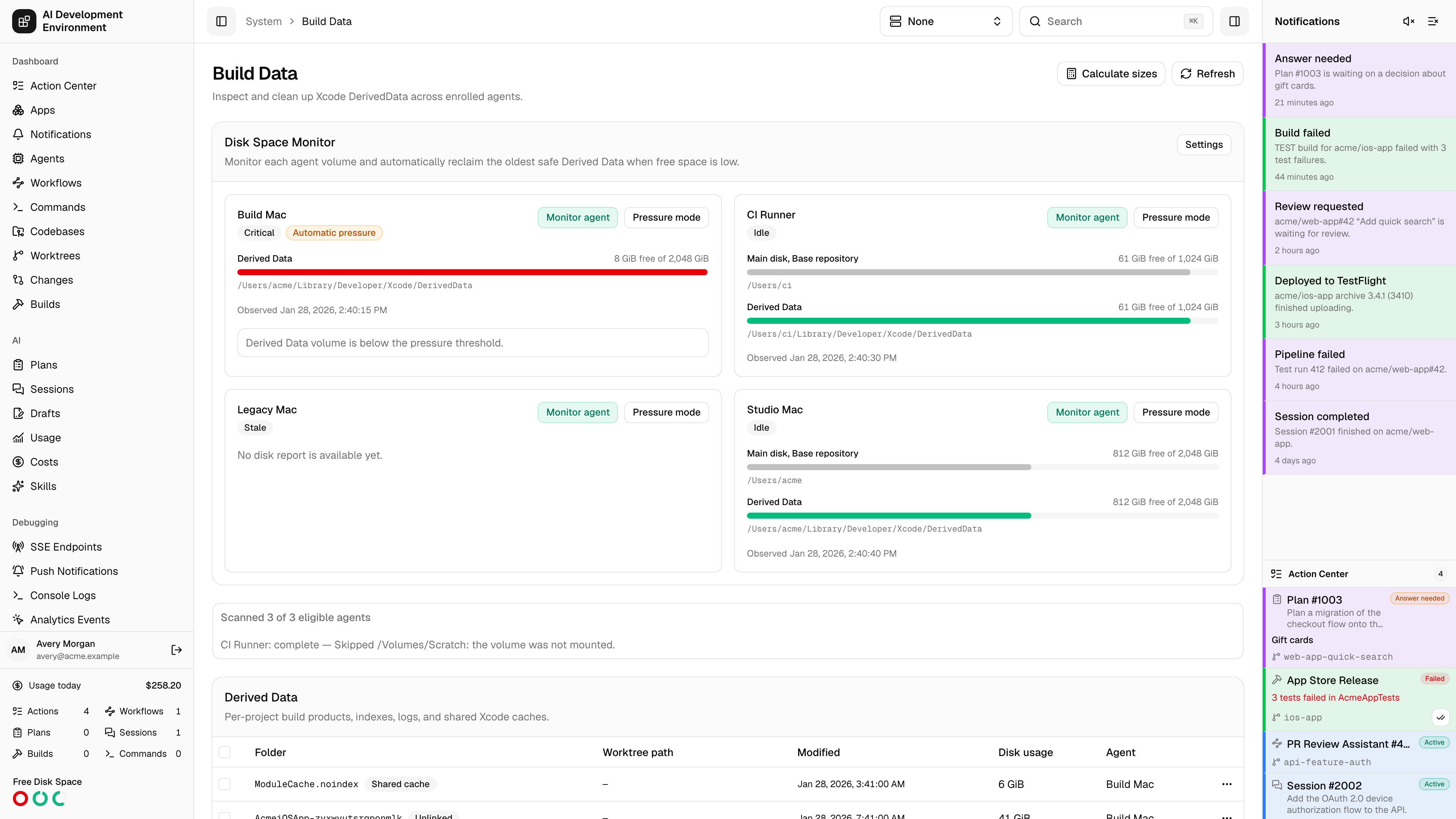Viewport: 1456px width, 819px height.
Task: Open Worktrees in the sidebar
Action: tap(97, 256)
